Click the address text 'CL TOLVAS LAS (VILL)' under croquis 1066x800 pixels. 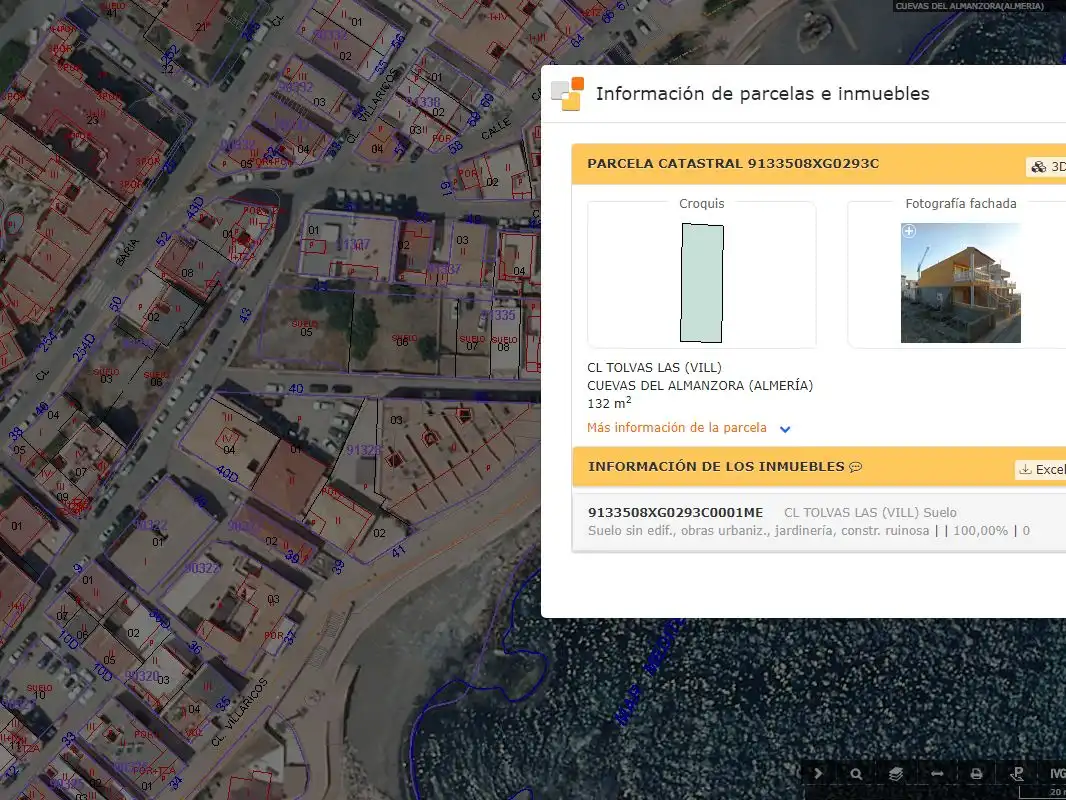click(x=654, y=368)
